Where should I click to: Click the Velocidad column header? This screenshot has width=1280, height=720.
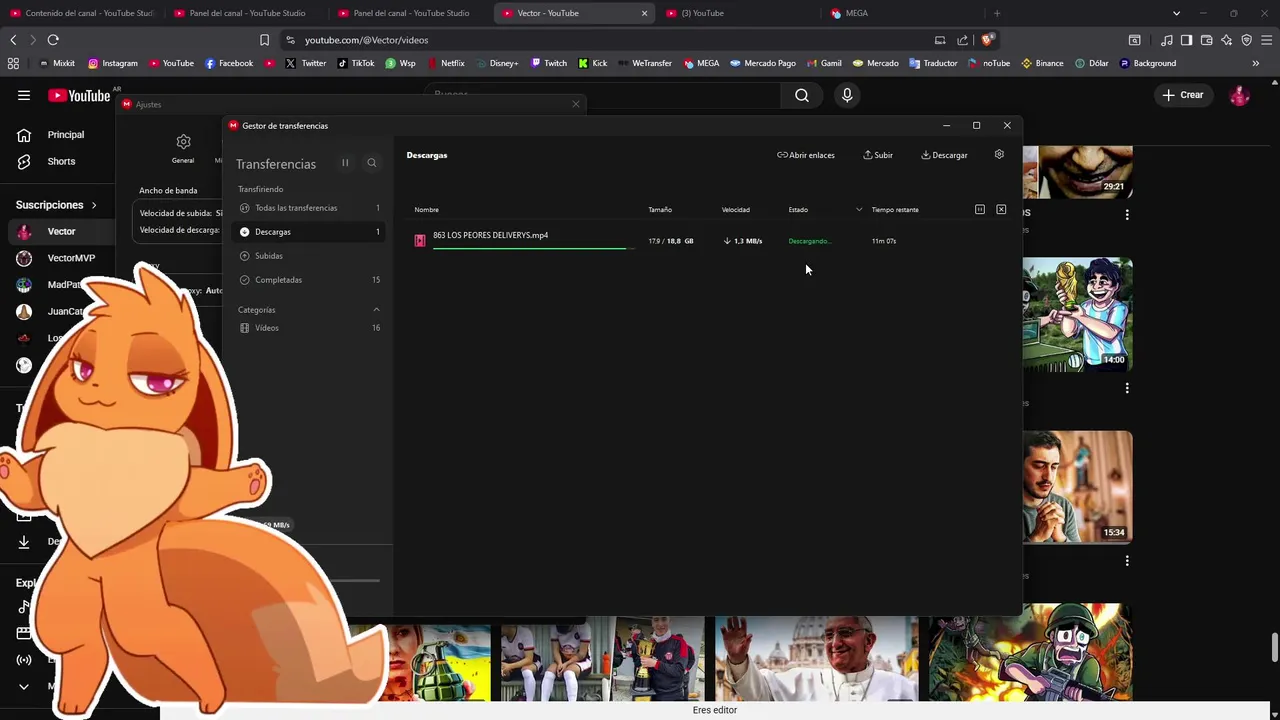pyautogui.click(x=736, y=210)
